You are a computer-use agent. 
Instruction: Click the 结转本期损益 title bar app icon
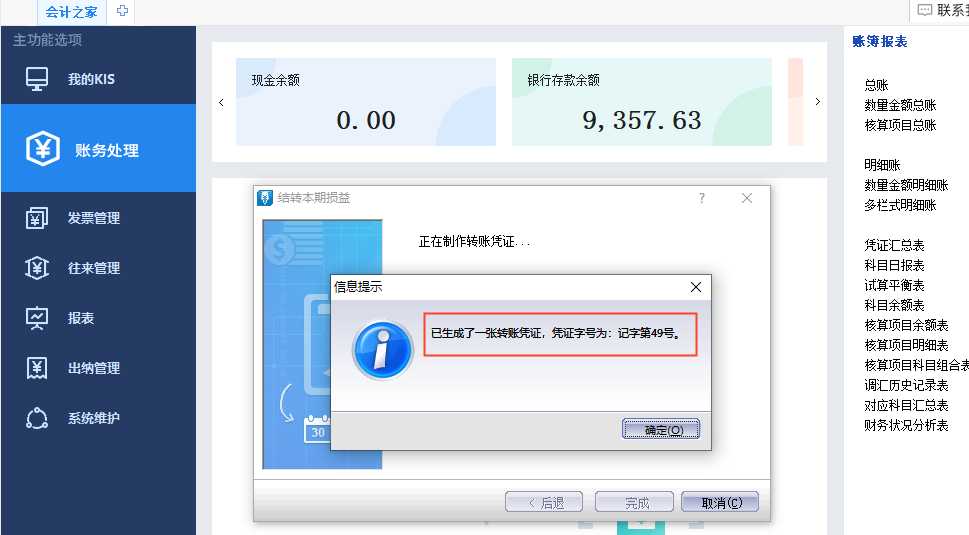point(265,198)
